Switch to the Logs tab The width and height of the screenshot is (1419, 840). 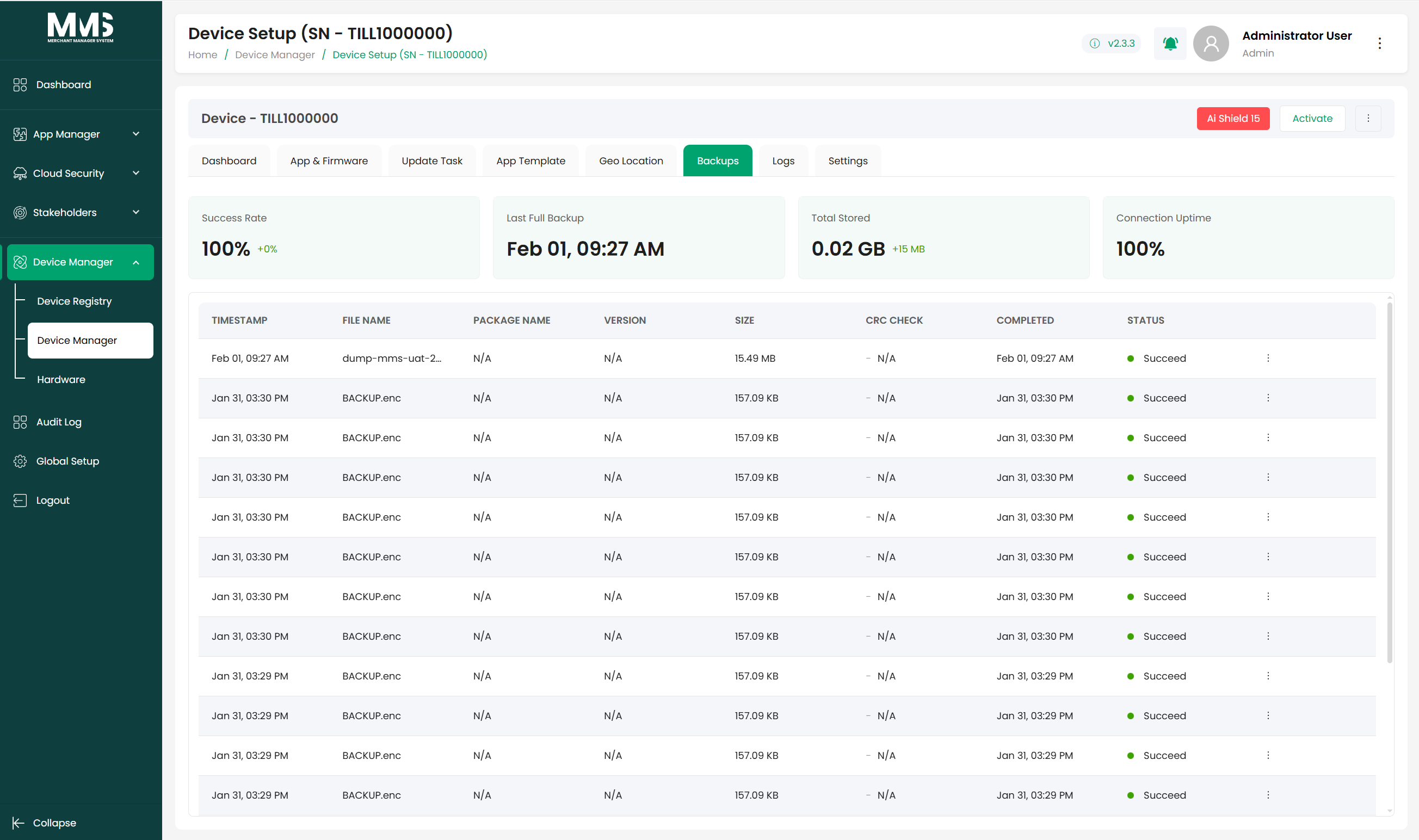[x=783, y=160]
